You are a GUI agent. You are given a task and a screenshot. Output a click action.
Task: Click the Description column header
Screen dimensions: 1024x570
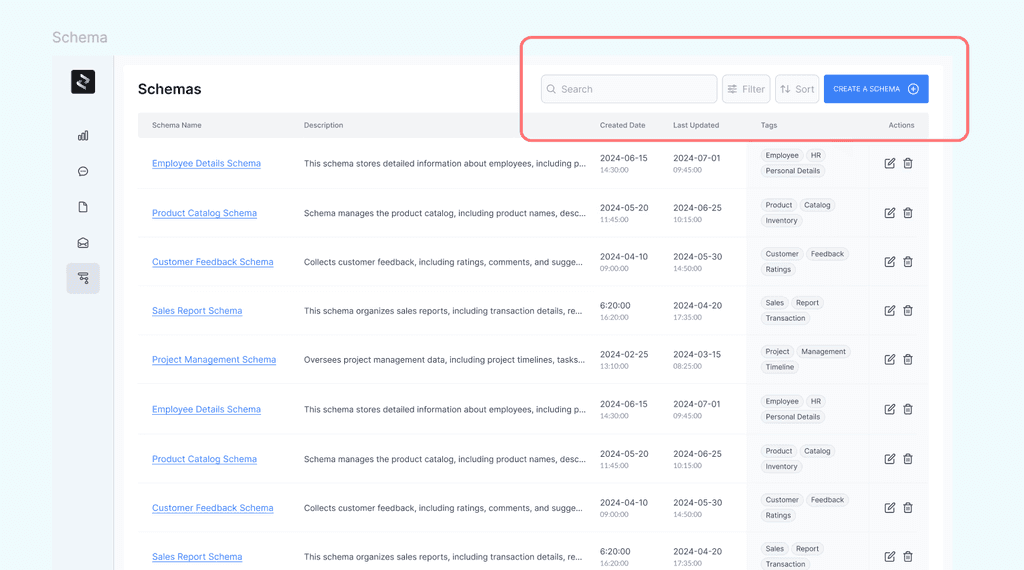pyautogui.click(x=323, y=125)
